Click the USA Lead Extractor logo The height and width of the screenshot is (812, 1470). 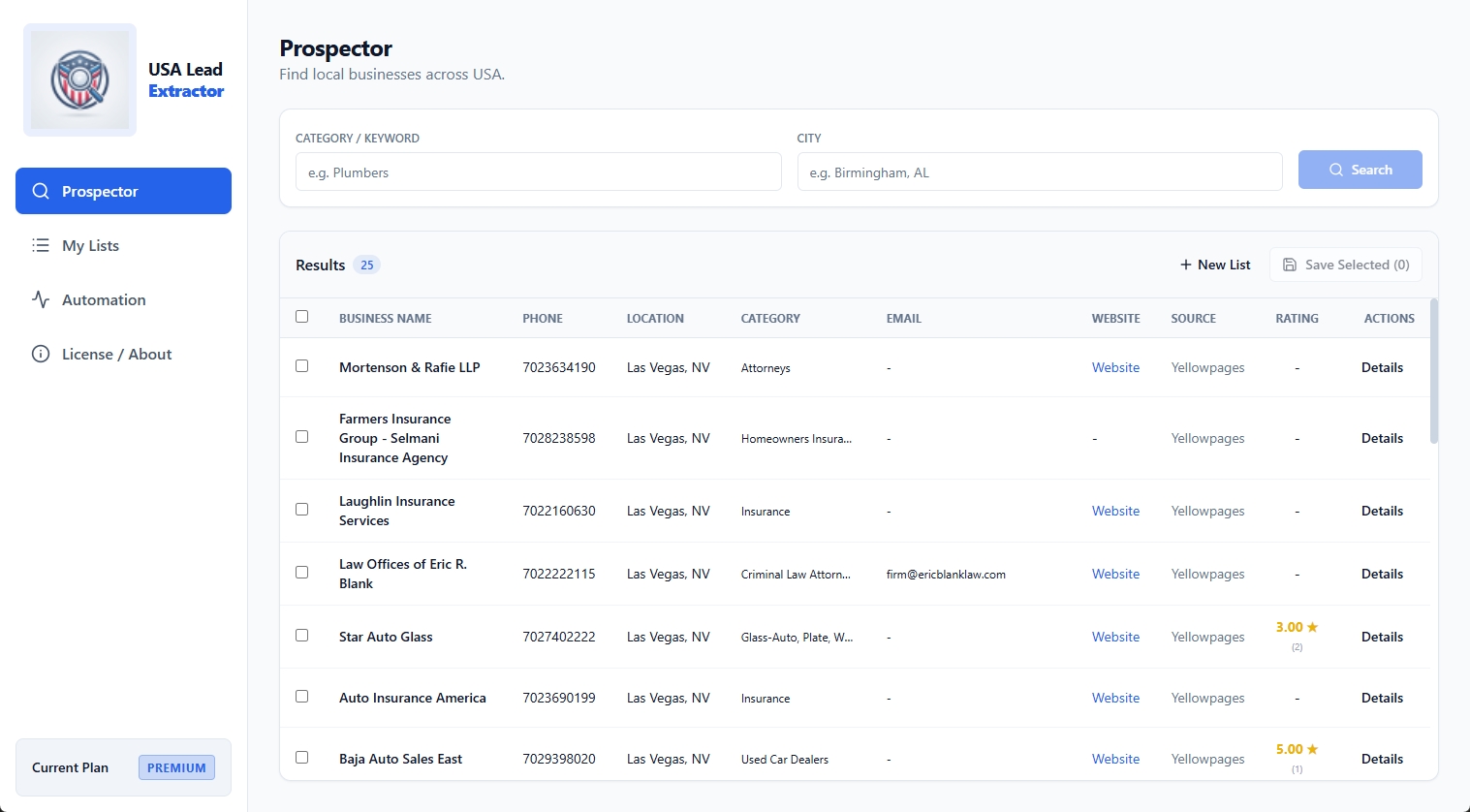pos(80,79)
